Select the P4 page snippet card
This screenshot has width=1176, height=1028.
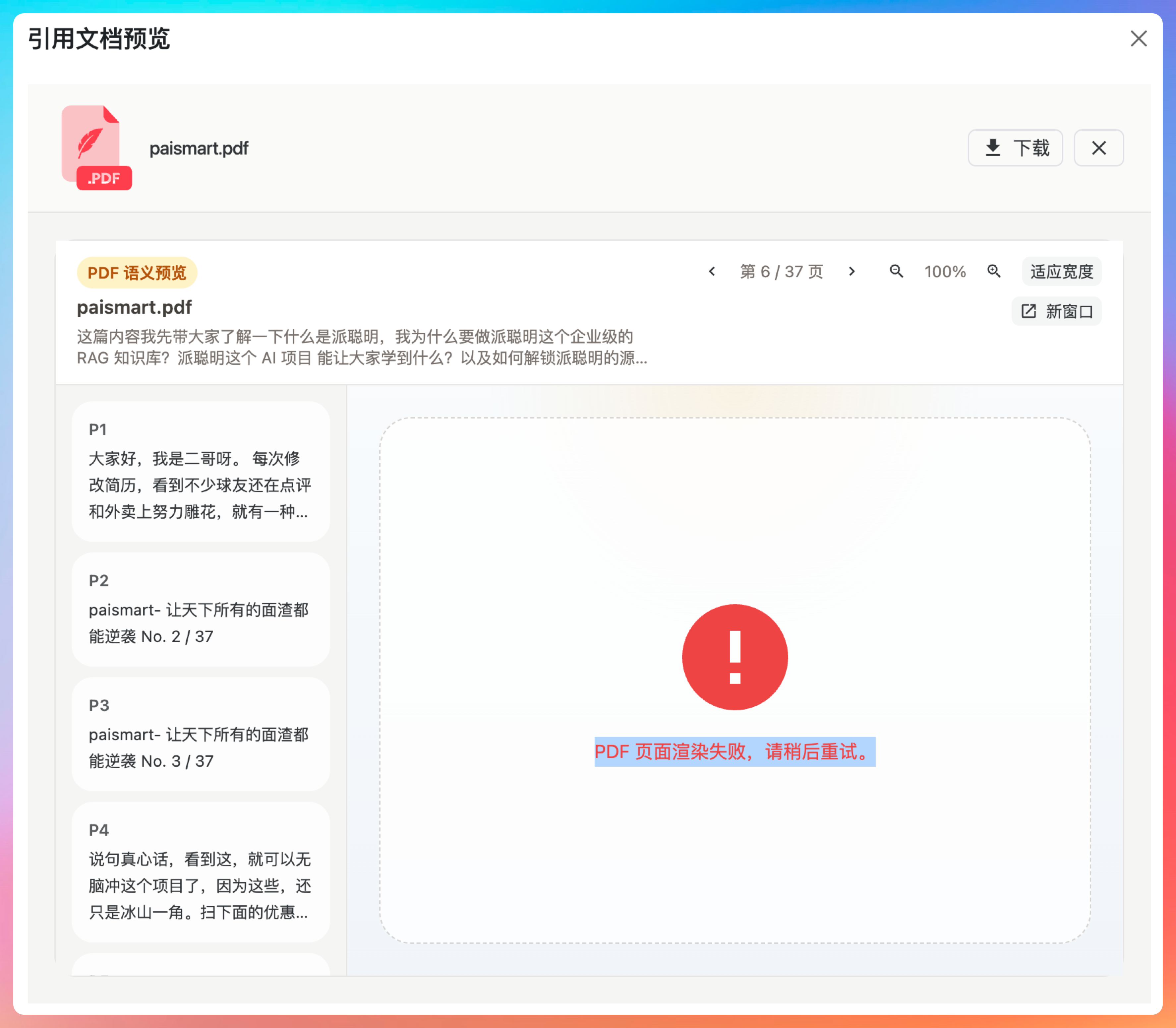point(200,871)
